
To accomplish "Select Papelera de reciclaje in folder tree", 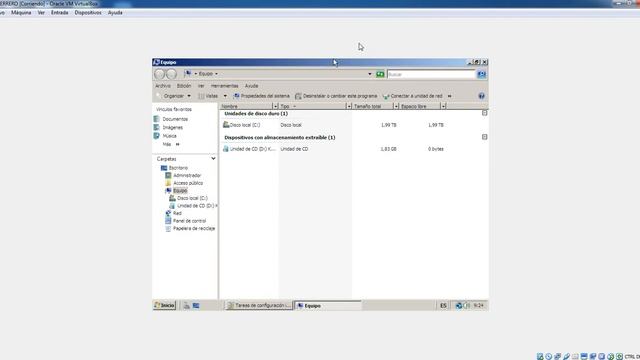I will [194, 229].
